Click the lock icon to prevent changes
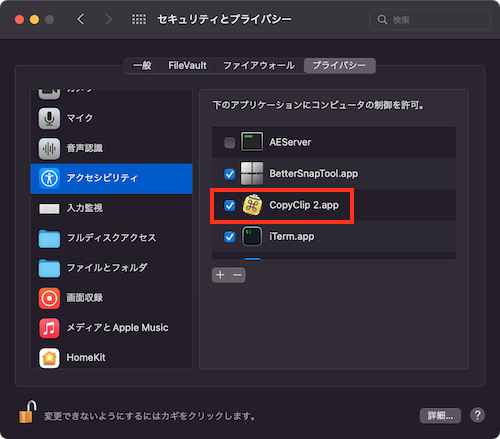The height and width of the screenshot is (439, 500). point(27,412)
